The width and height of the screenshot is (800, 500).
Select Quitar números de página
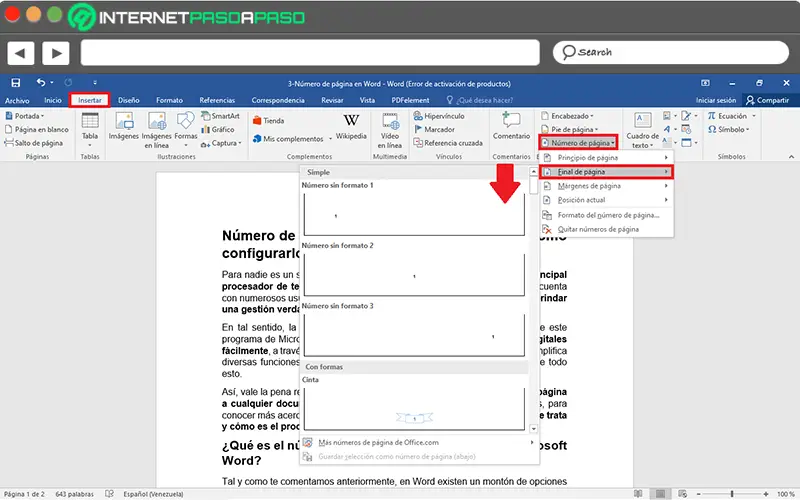[606, 229]
